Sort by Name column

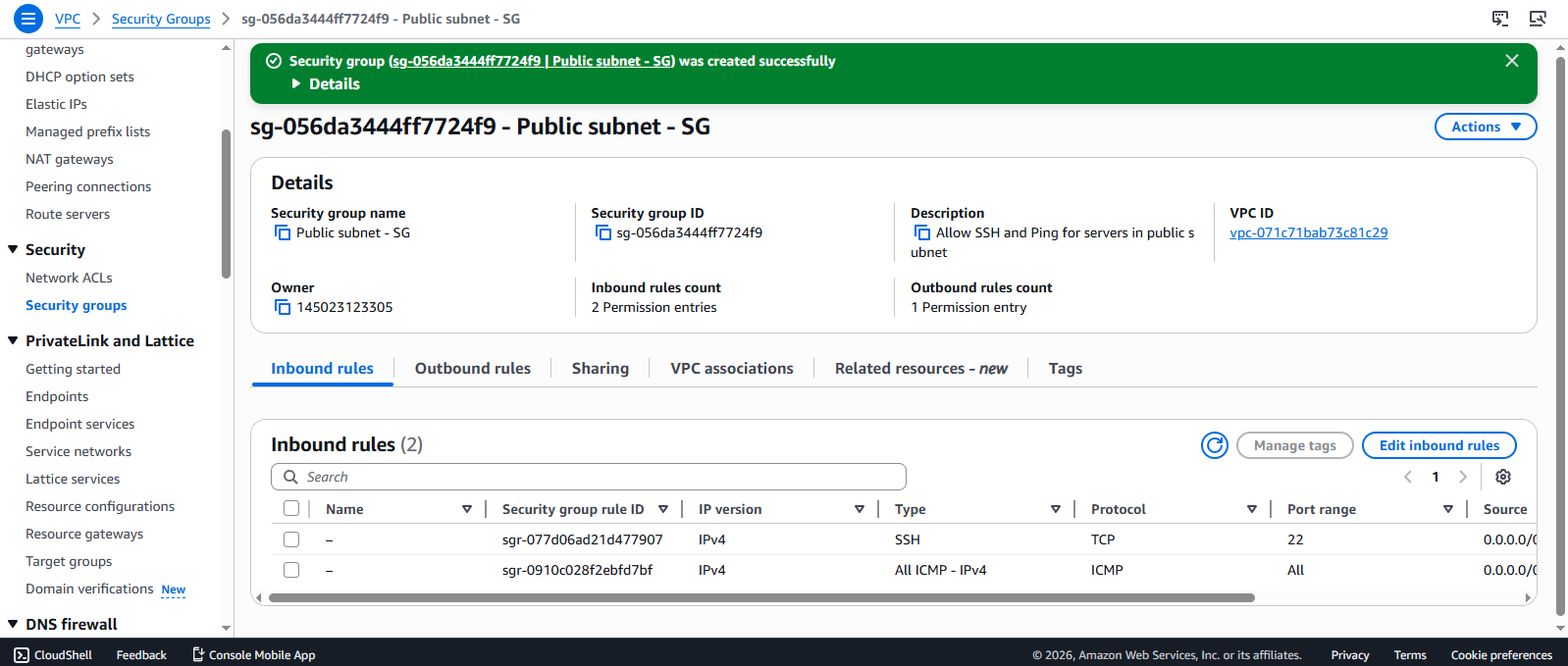pos(467,509)
